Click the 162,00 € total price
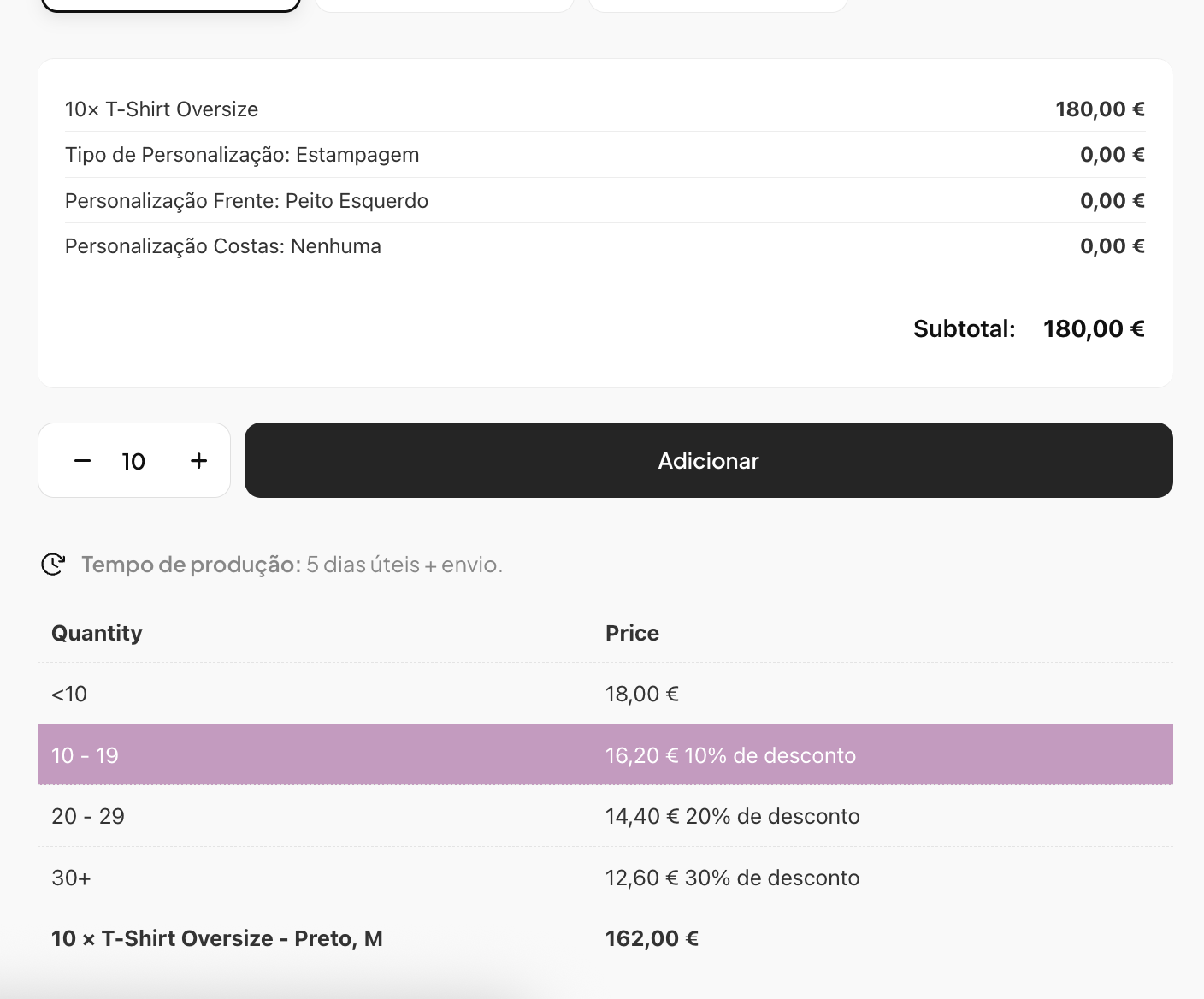Viewport: 1204px width, 999px height. [652, 938]
